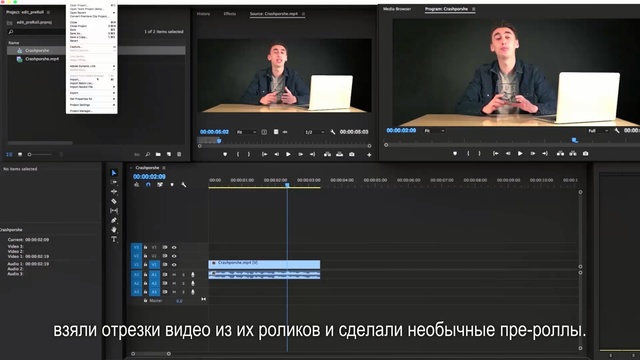The height and width of the screenshot is (360, 640).
Task: Mute audio track A1
Action: [x=174, y=275]
